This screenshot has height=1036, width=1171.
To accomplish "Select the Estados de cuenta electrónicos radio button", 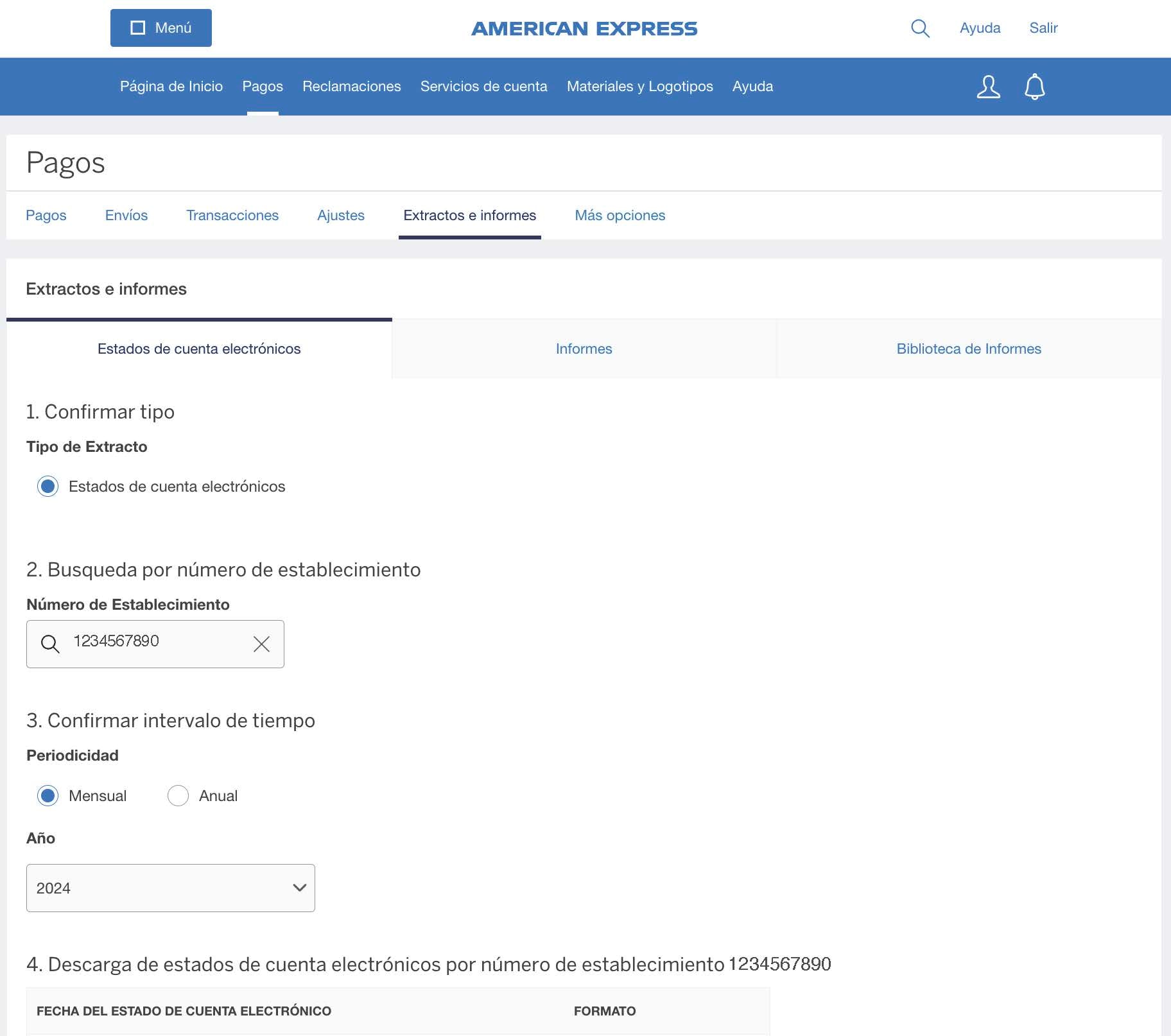I will tap(48, 487).
